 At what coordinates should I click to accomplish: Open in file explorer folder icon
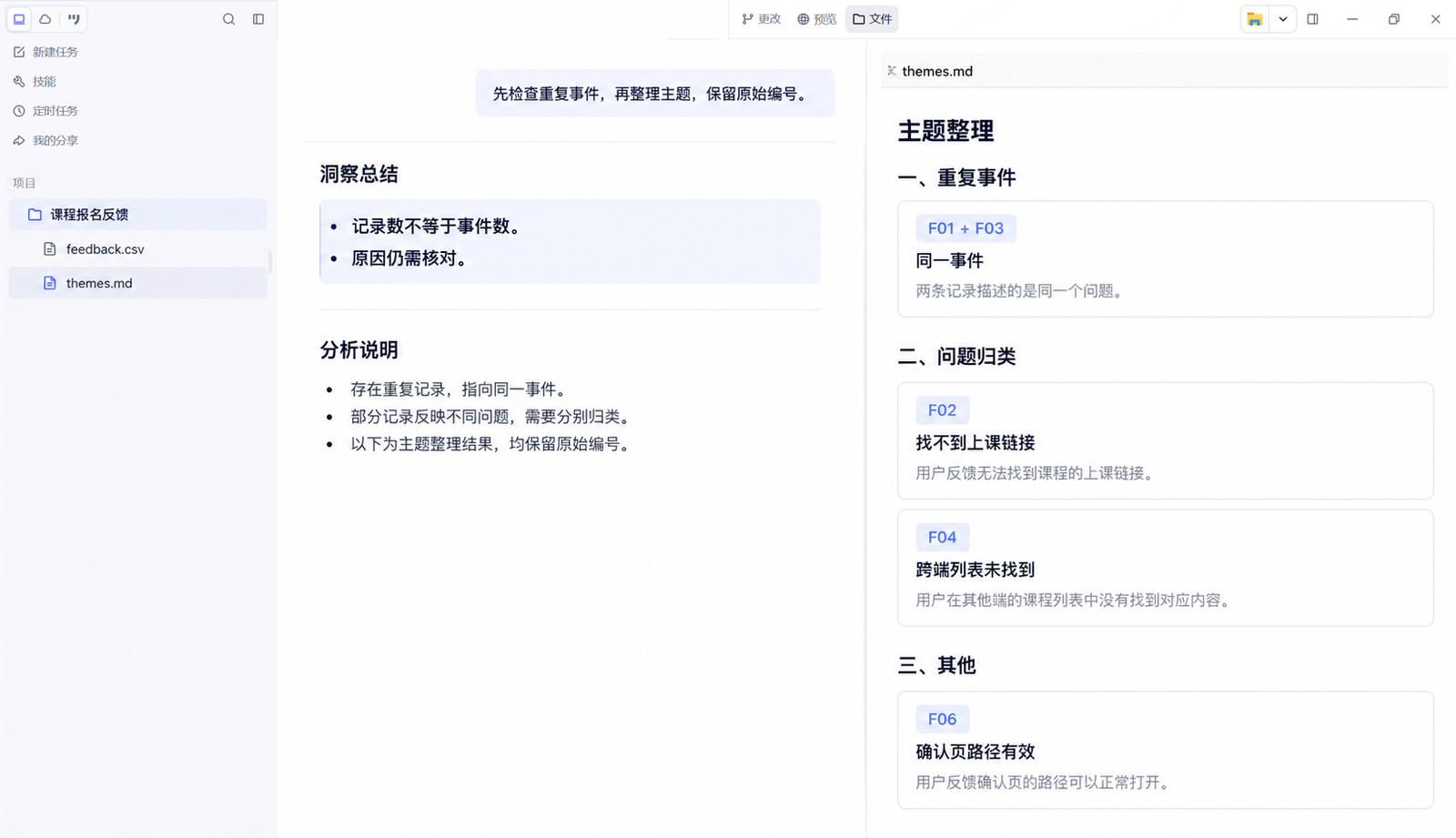point(1255,19)
